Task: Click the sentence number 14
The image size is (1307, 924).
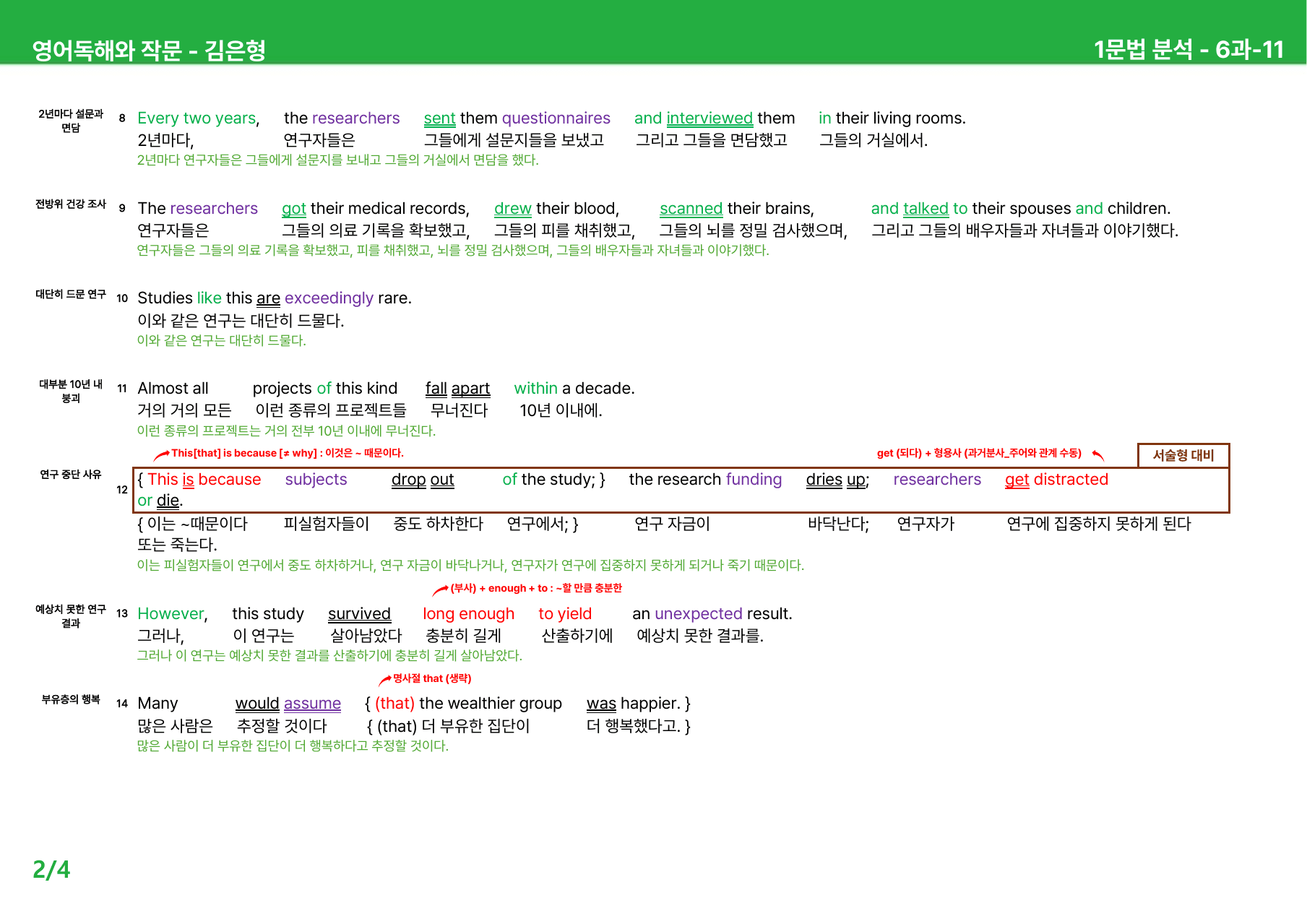Action: 122,704
